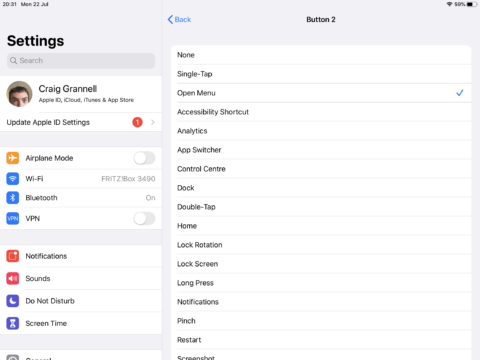Viewport: 480px width, 360px height.
Task: Toggle the VPN switch
Action: click(144, 218)
